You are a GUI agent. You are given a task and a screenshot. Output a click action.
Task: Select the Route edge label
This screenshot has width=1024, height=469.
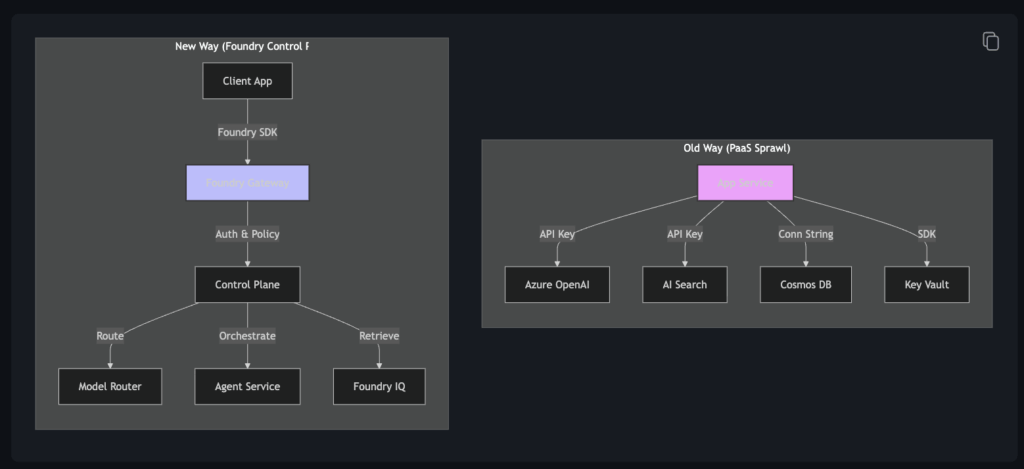click(110, 336)
